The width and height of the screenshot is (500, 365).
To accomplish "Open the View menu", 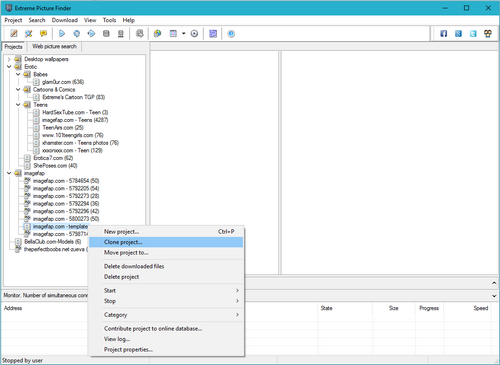I will point(90,20).
